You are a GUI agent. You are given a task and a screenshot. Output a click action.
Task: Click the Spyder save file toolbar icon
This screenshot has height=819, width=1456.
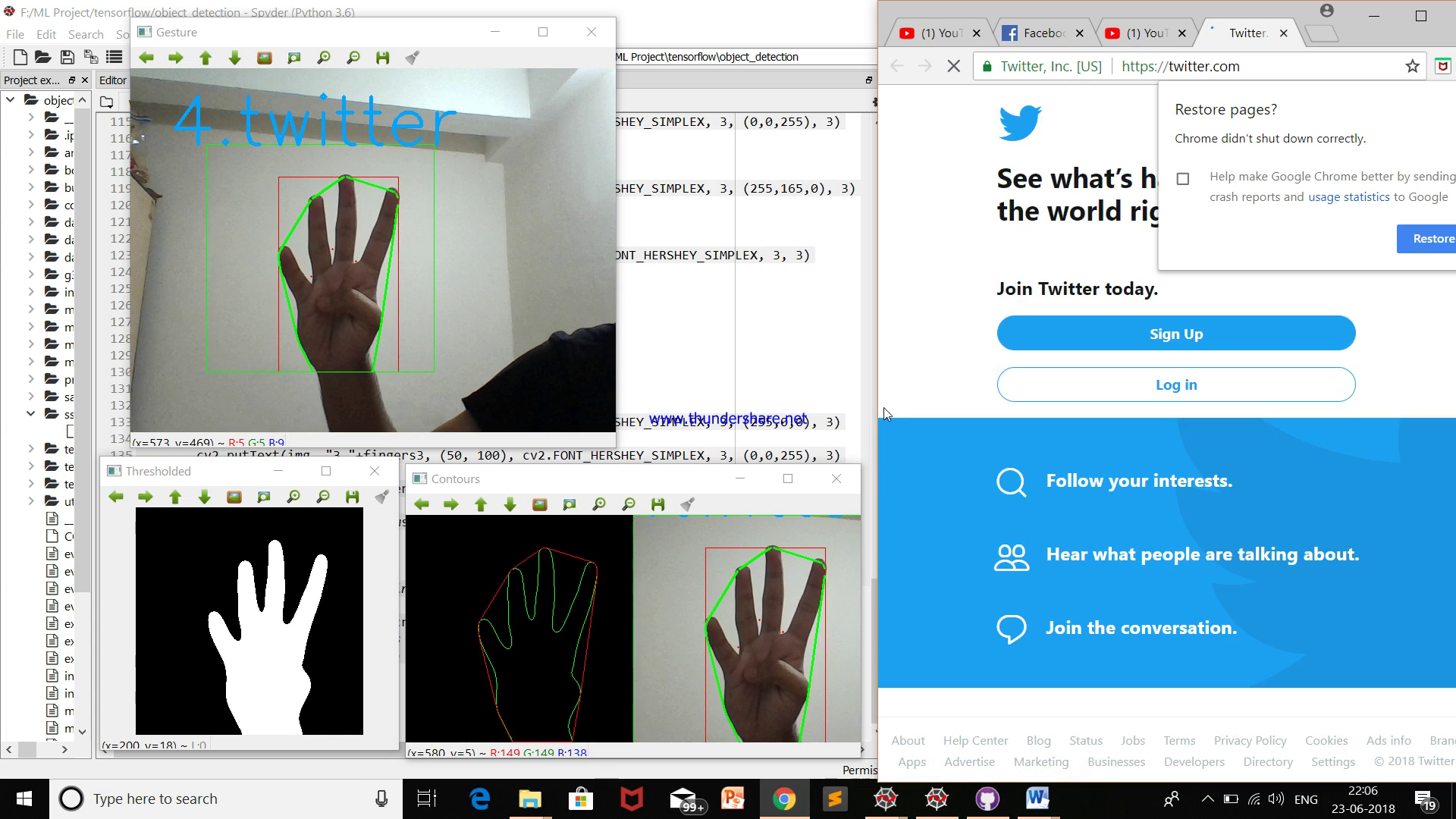(x=67, y=57)
